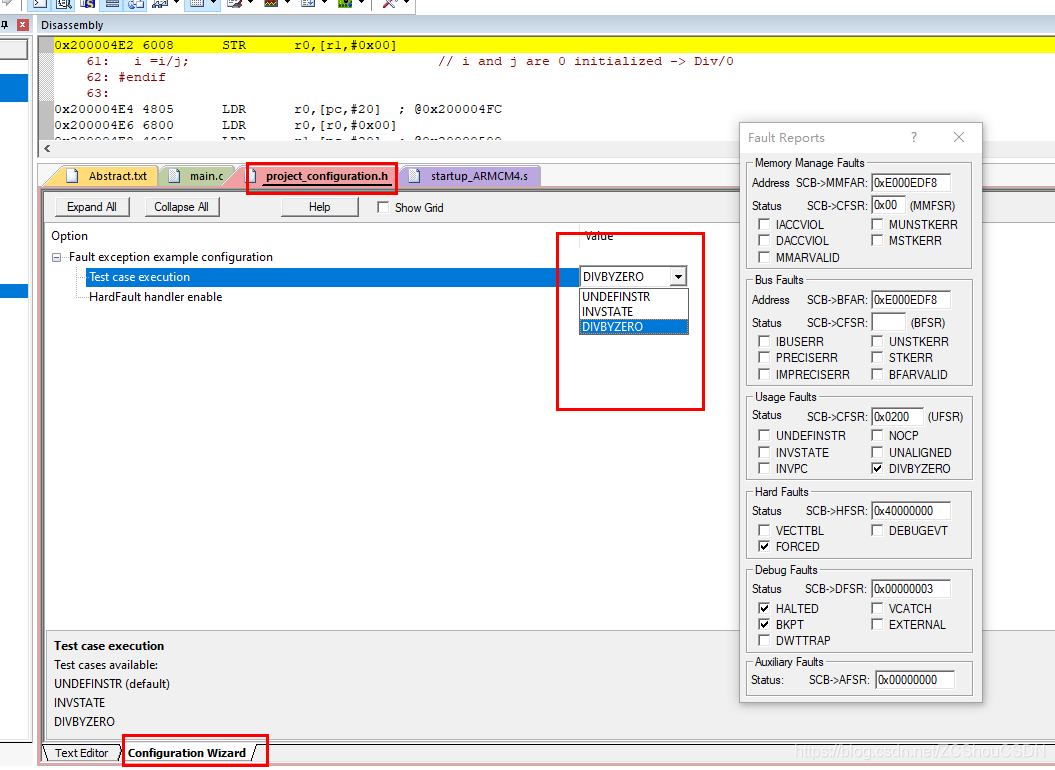Image resolution: width=1055 pixels, height=770 pixels.
Task: Toggle the BFARVALID checkbox
Action: 877,374
